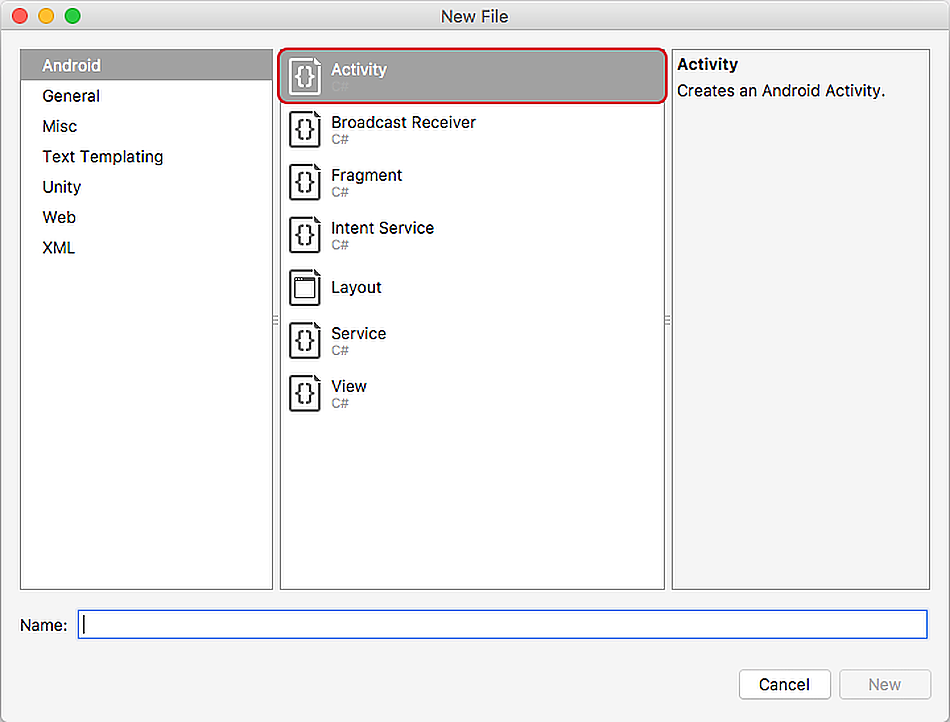Pick the XML category
950x722 pixels.
click(59, 248)
